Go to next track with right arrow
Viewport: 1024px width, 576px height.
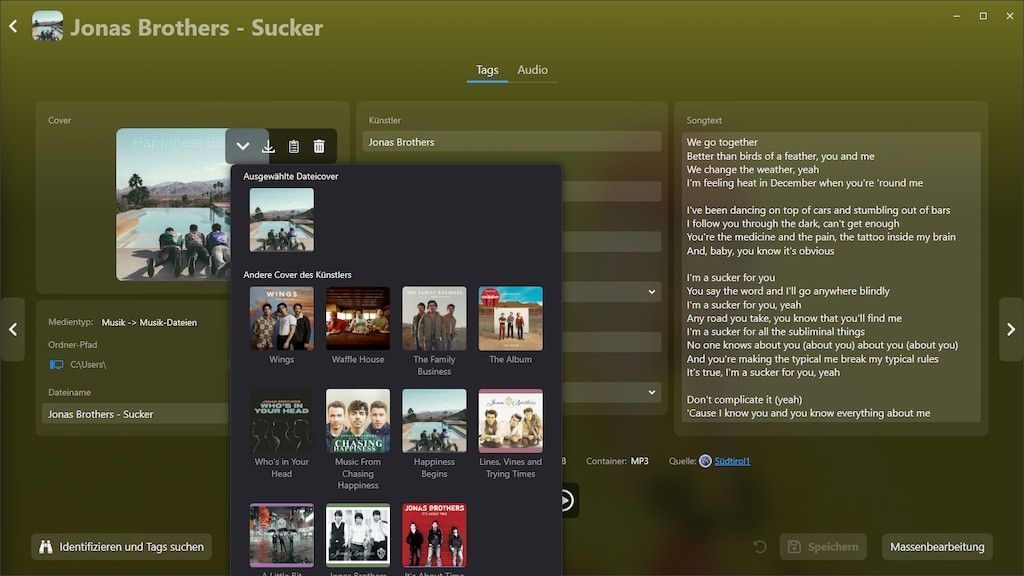[1010, 329]
